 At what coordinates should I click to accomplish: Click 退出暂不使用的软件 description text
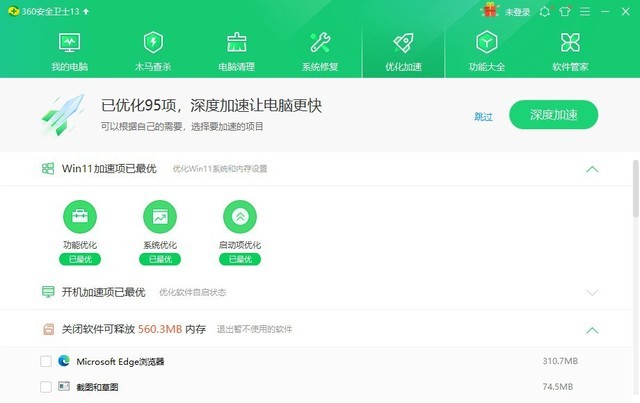click(254, 329)
